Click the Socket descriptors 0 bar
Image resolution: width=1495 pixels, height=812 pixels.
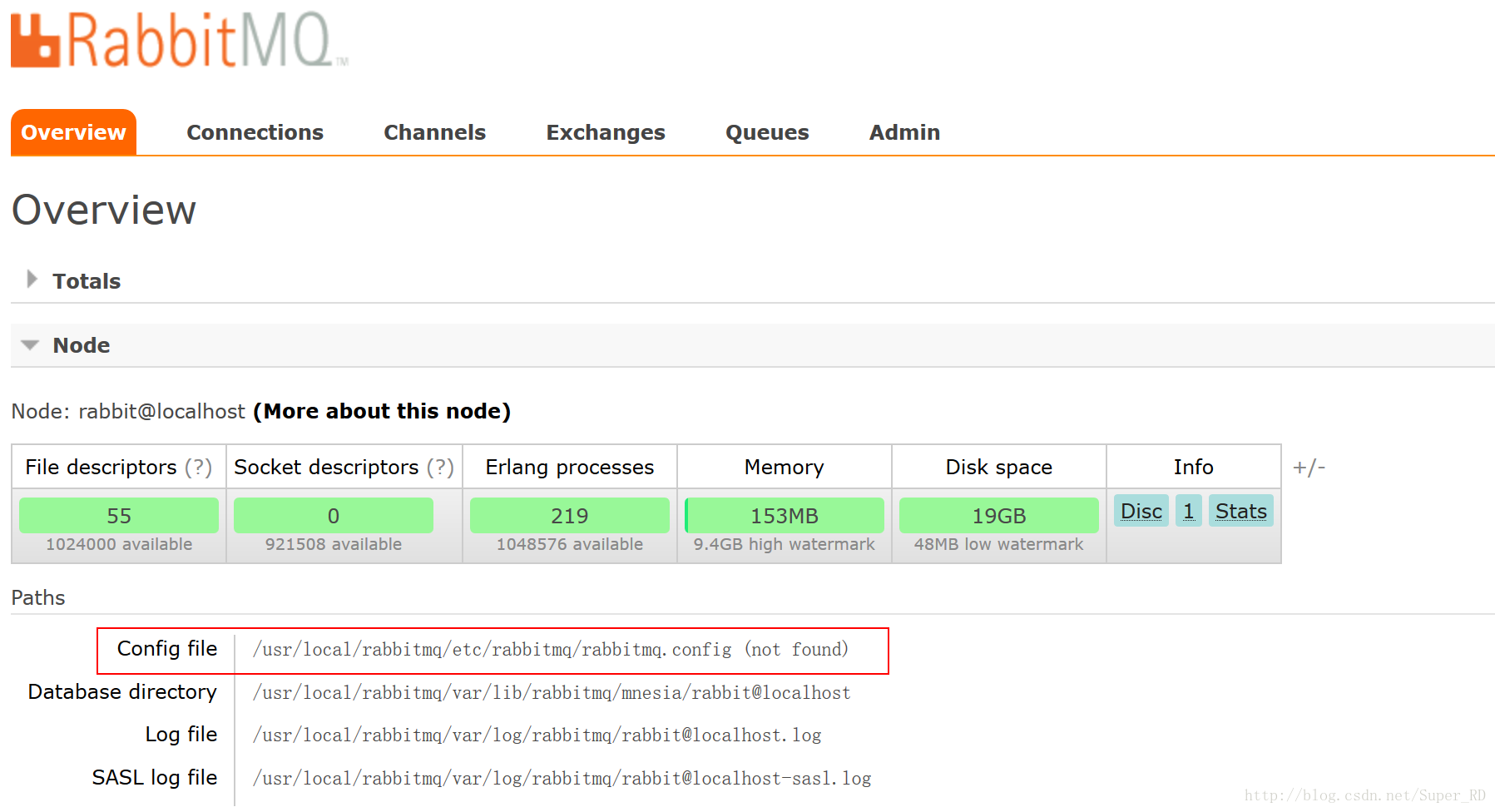point(334,516)
